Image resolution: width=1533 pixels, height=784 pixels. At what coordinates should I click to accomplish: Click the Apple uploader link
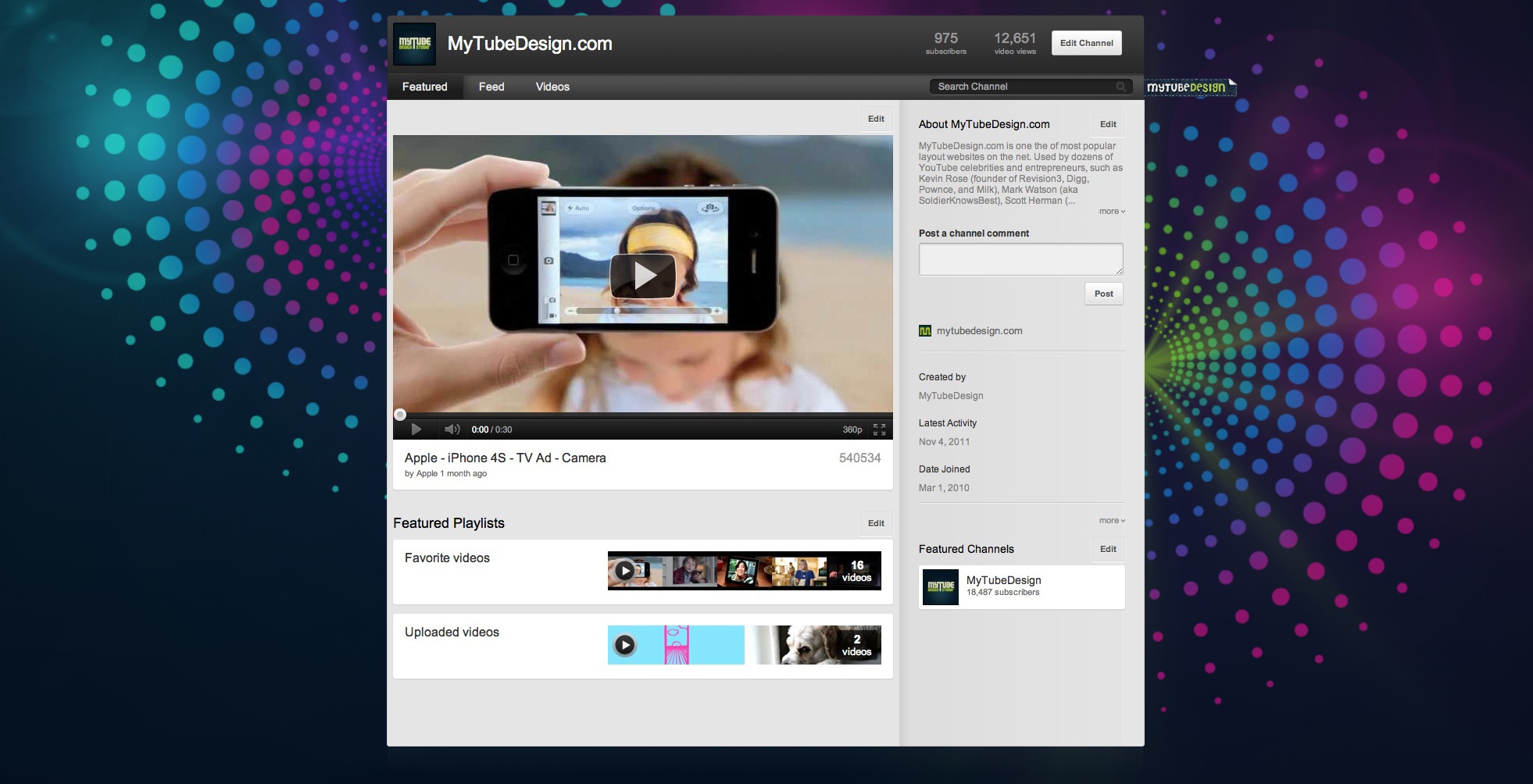427,474
